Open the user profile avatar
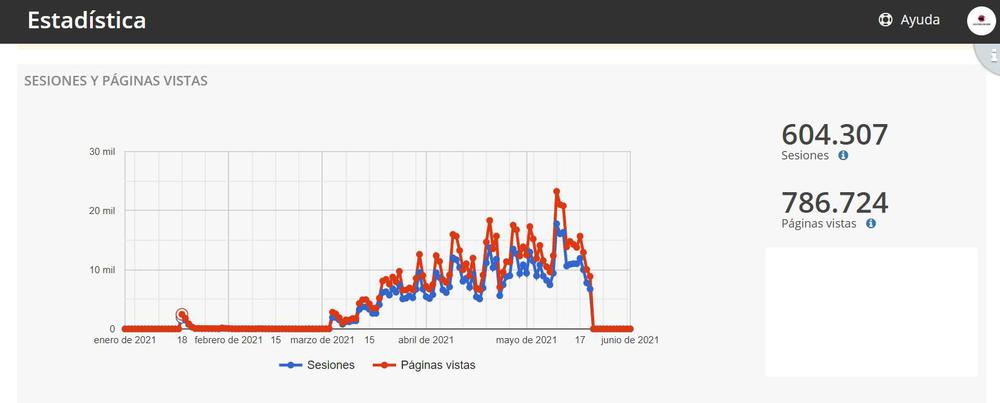Screen dimensions: 1000x403 coord(980,21)
